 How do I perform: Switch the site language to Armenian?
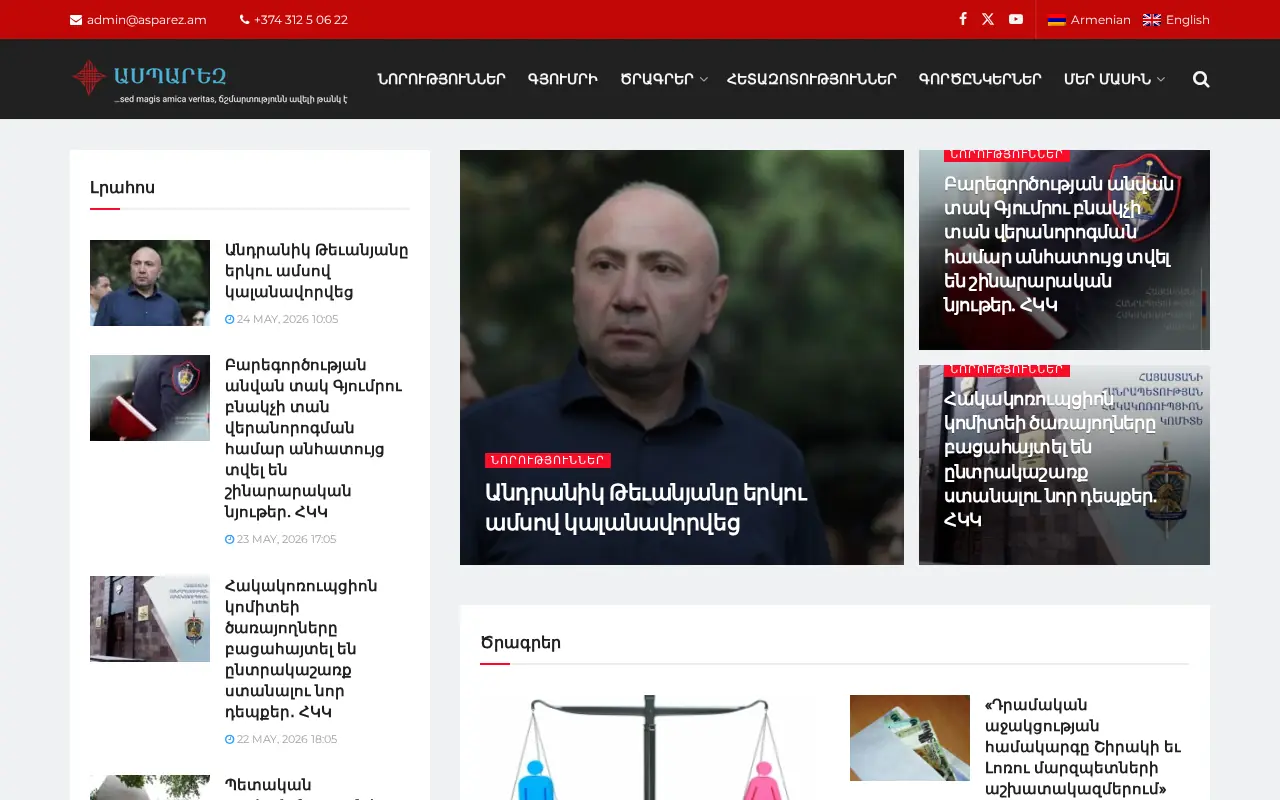(1089, 20)
